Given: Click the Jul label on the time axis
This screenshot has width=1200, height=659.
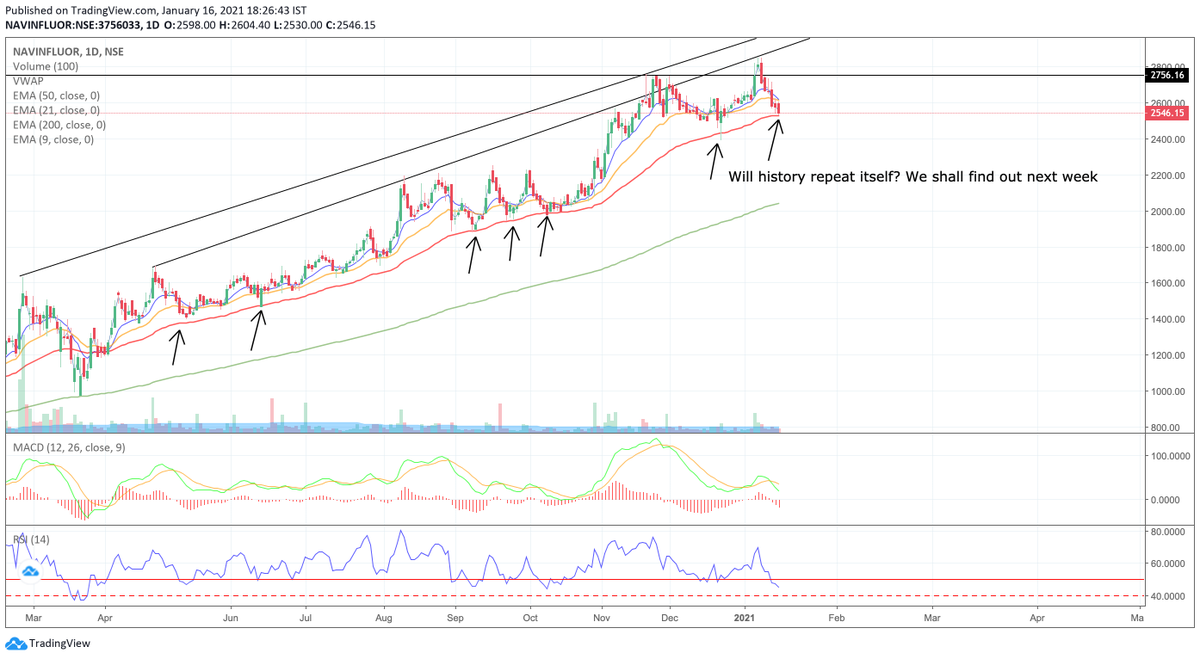Looking at the screenshot, I should tap(305, 619).
